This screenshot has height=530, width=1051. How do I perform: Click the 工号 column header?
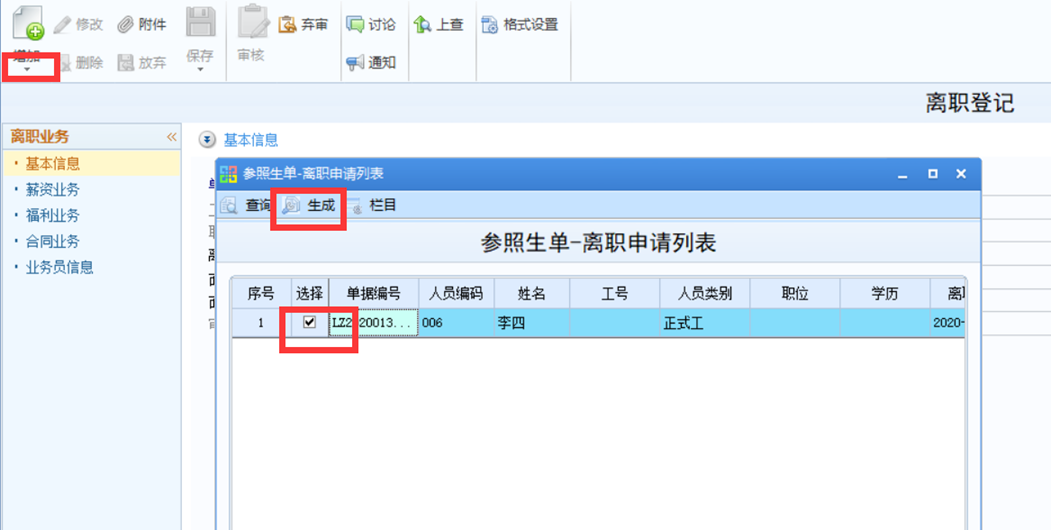click(x=615, y=293)
